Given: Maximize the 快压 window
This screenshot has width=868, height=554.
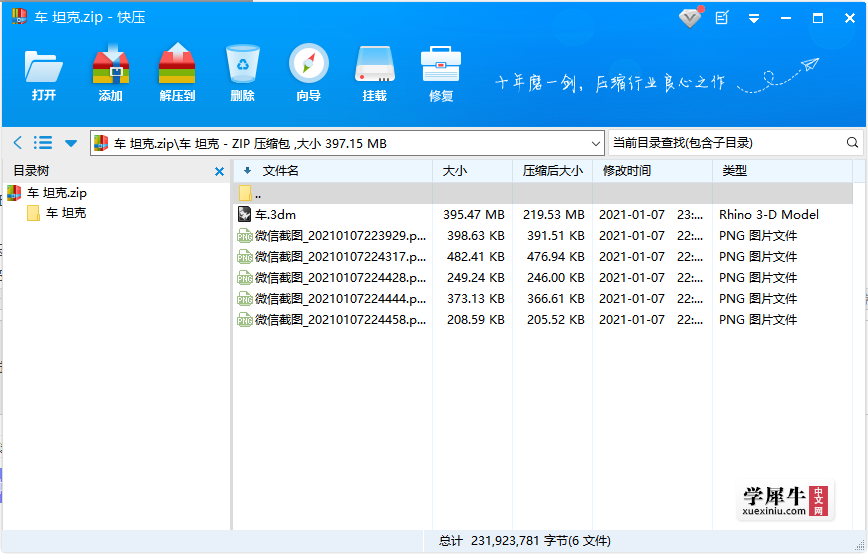Looking at the screenshot, I should click(x=818, y=18).
